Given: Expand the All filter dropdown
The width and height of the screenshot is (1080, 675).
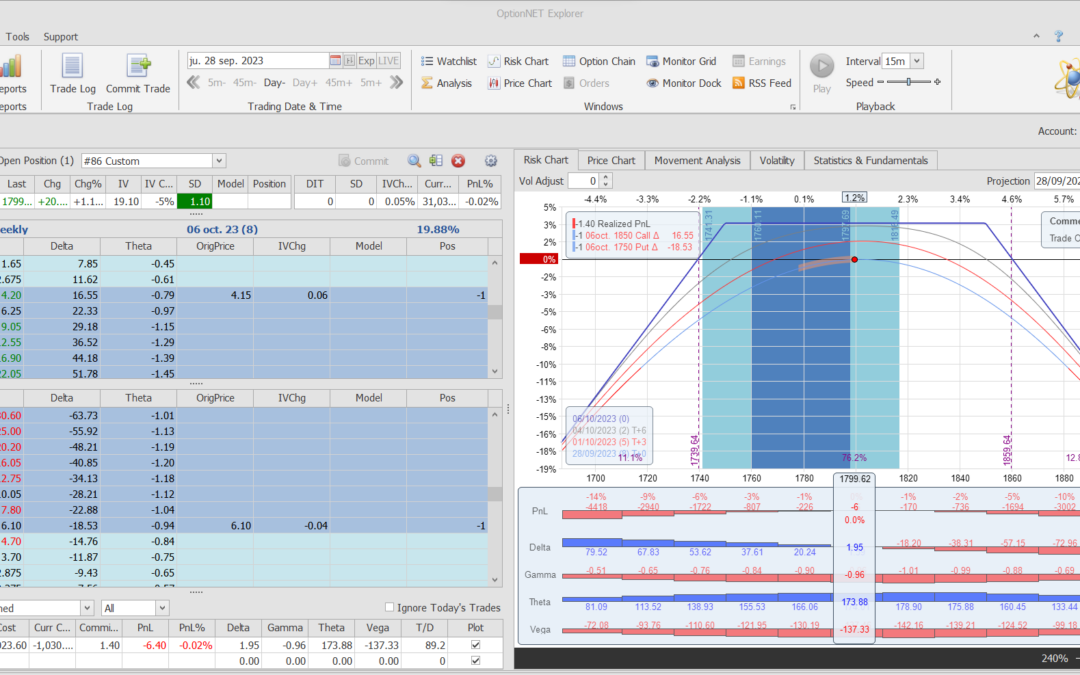Looking at the screenshot, I should coord(161,608).
